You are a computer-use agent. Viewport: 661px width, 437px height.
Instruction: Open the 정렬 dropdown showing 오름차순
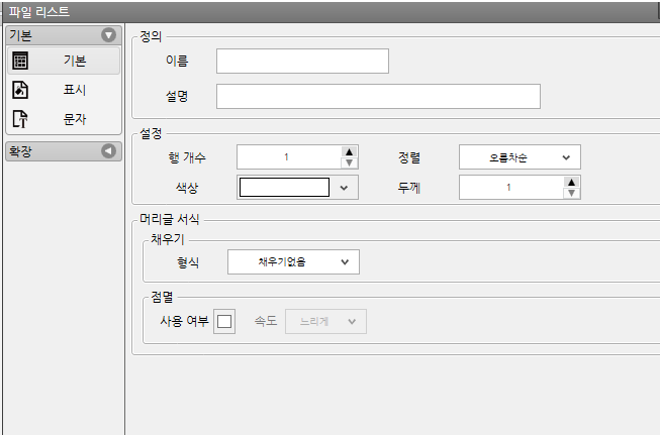520,157
